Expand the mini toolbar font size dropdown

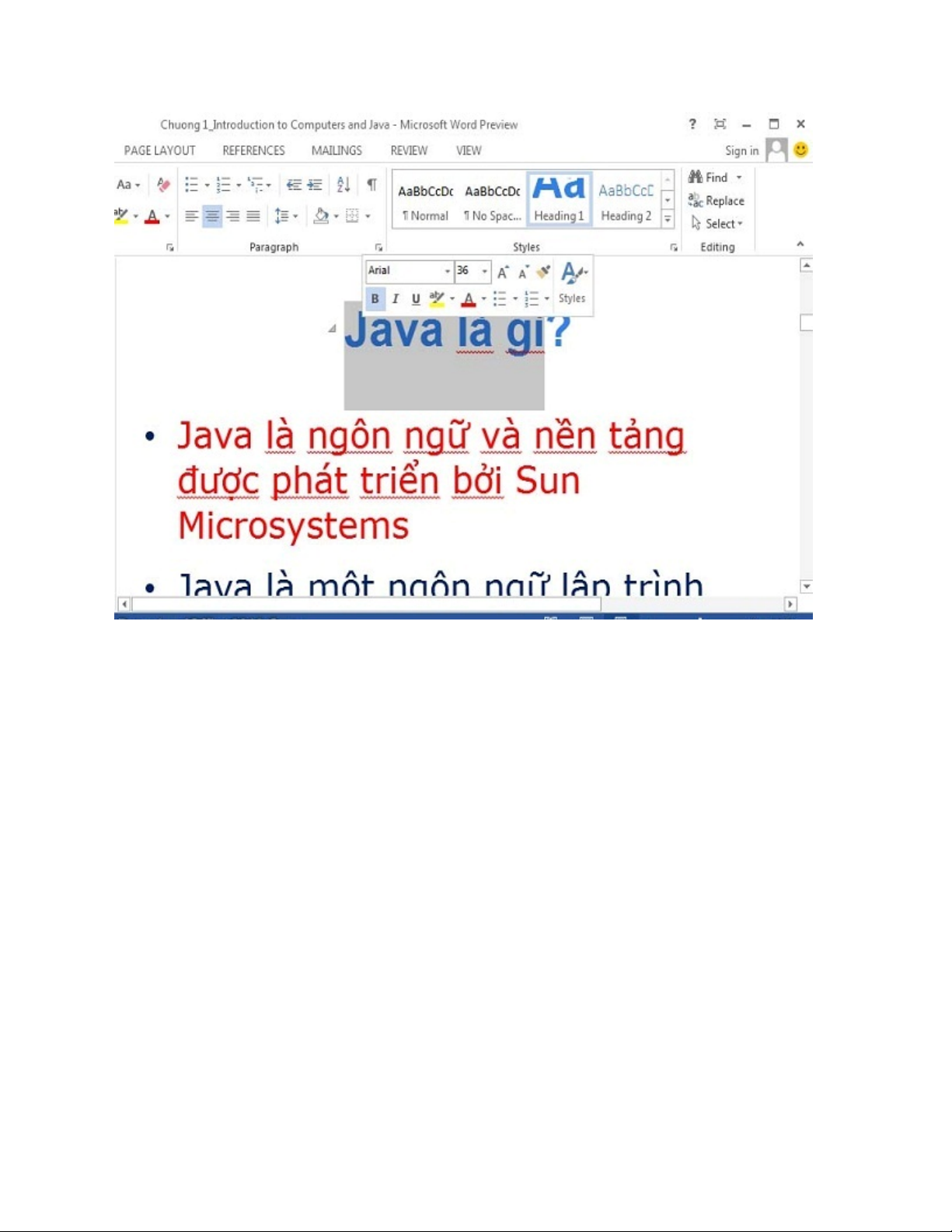tap(485, 271)
